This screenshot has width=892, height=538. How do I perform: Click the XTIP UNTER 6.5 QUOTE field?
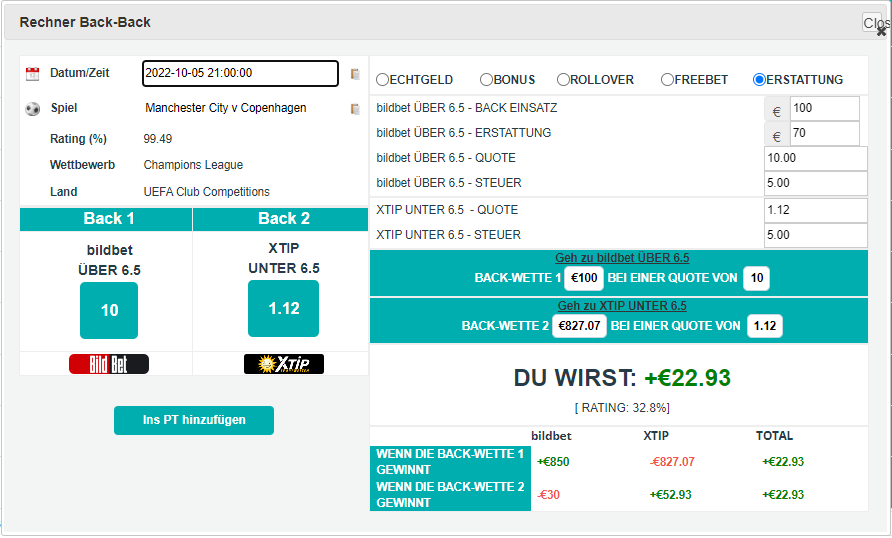click(816, 210)
